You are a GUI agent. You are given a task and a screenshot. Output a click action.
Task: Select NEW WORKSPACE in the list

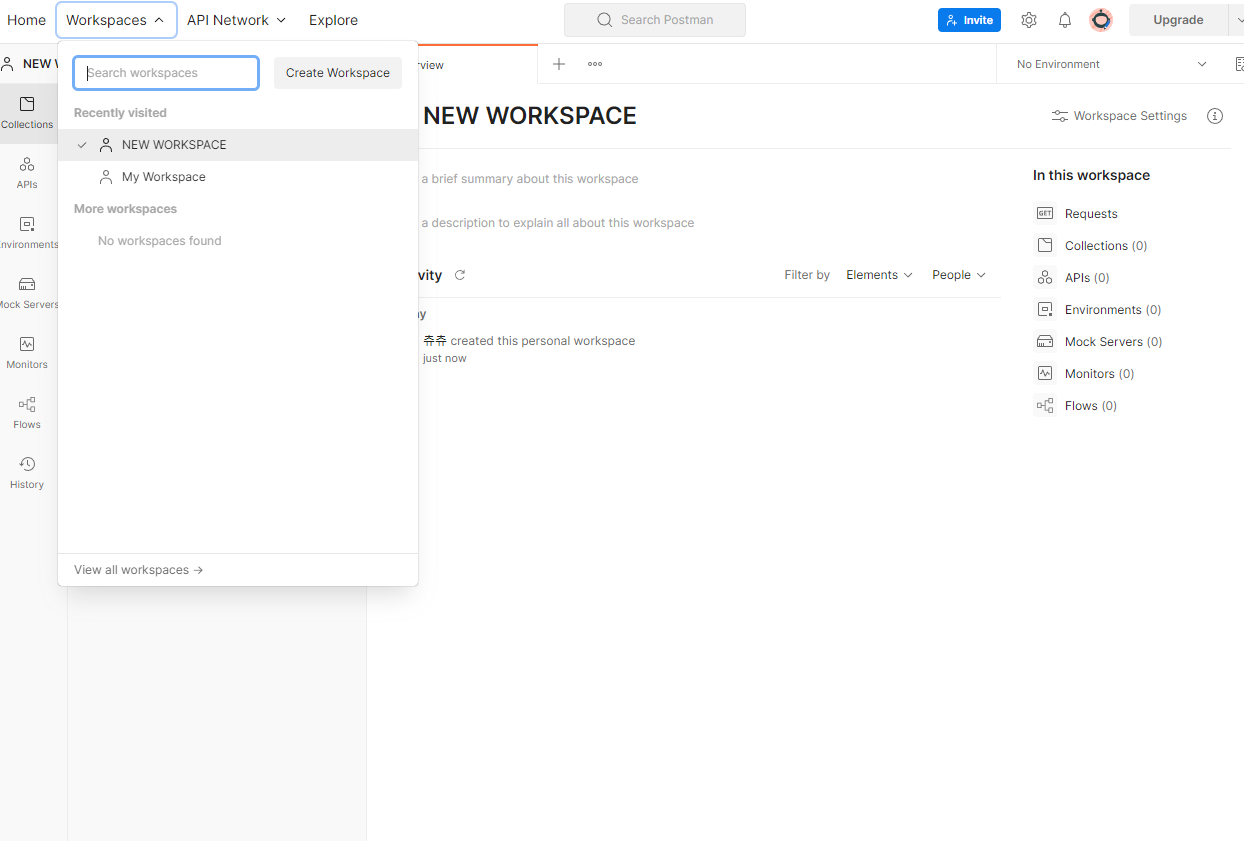238,145
